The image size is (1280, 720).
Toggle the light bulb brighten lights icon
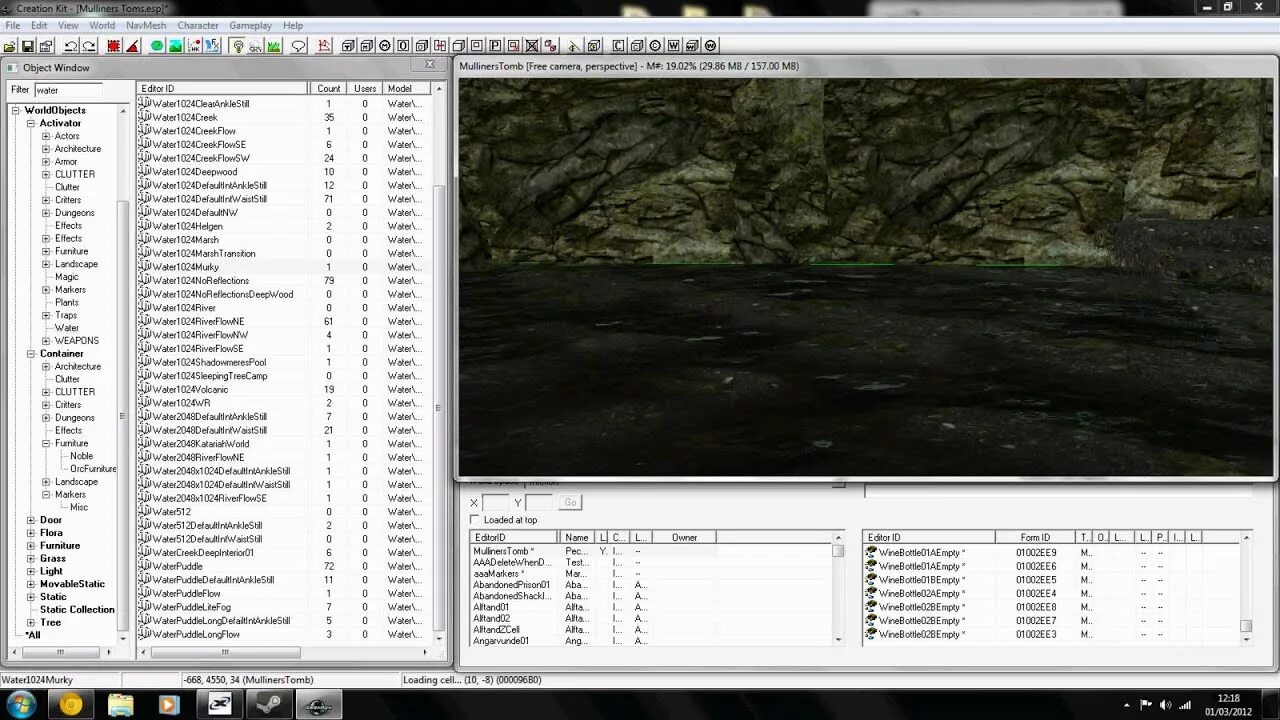[239, 46]
